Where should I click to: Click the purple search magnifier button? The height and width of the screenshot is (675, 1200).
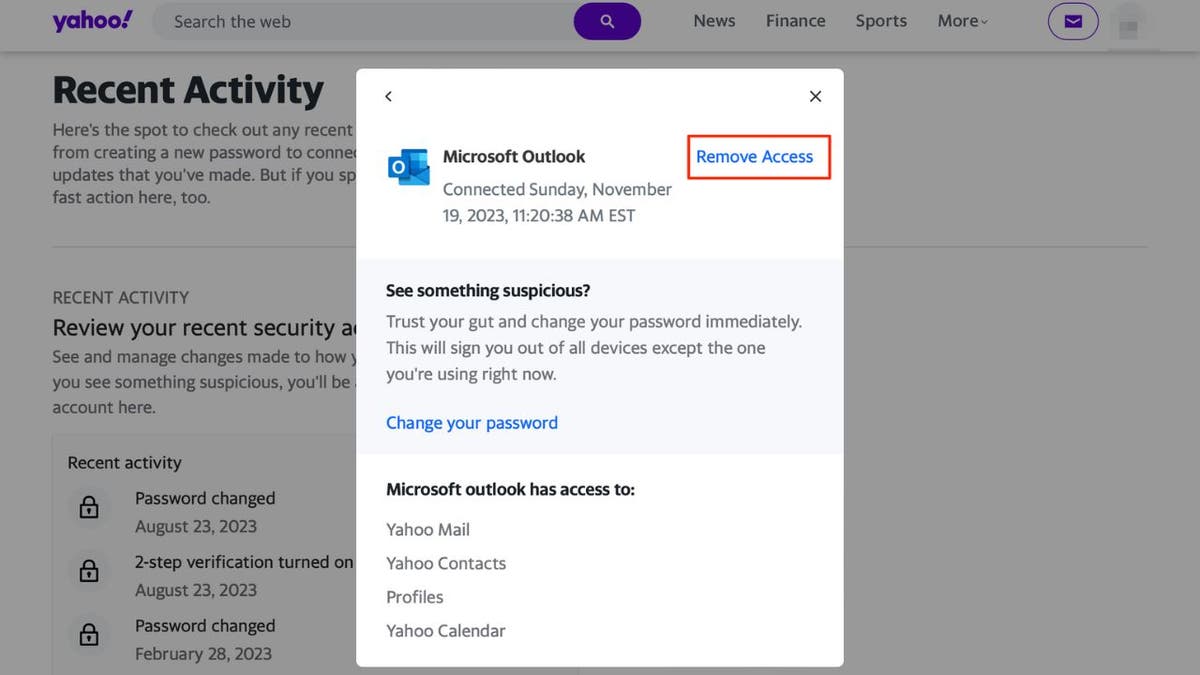coord(607,21)
